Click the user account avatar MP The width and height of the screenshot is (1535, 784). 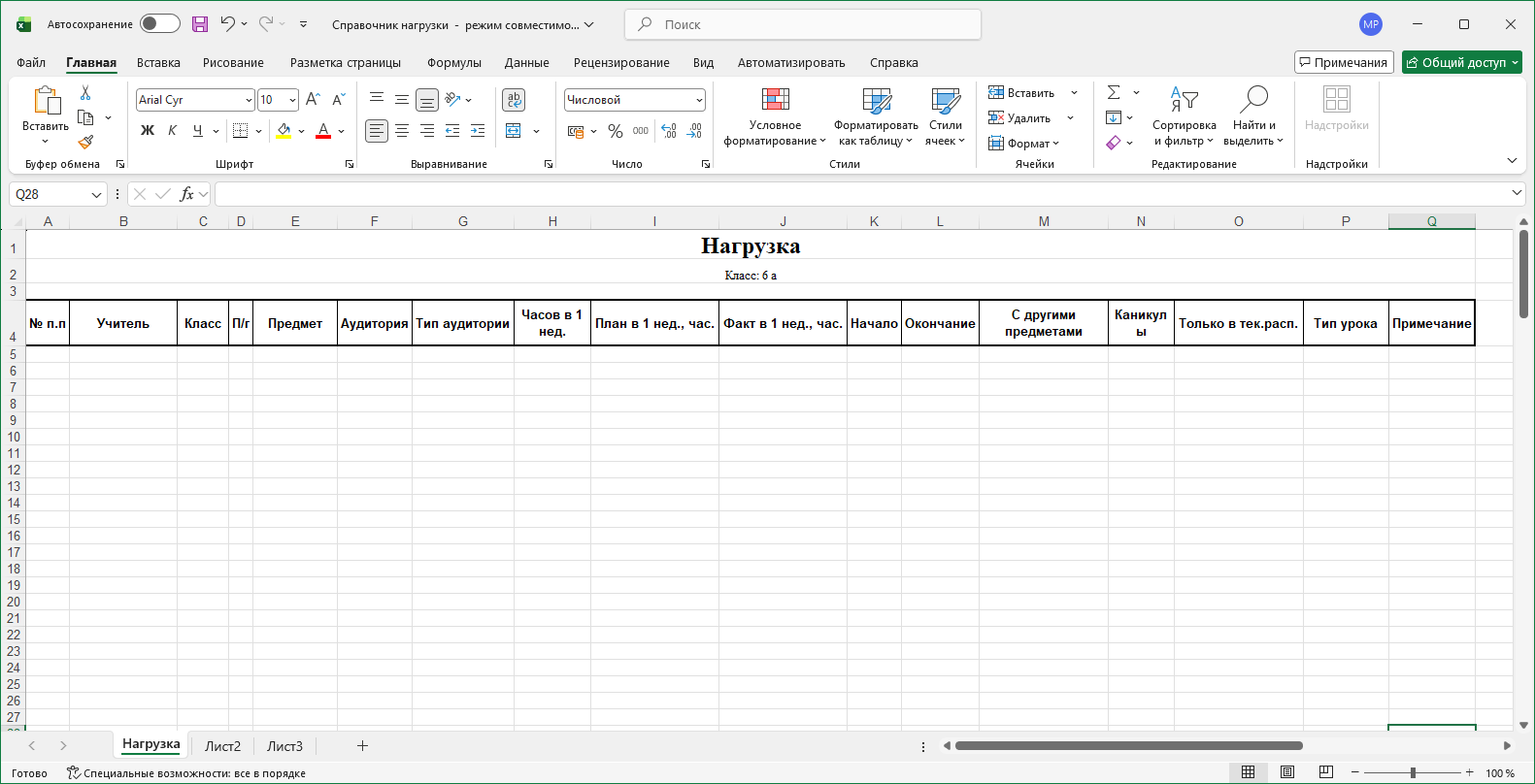tap(1371, 24)
